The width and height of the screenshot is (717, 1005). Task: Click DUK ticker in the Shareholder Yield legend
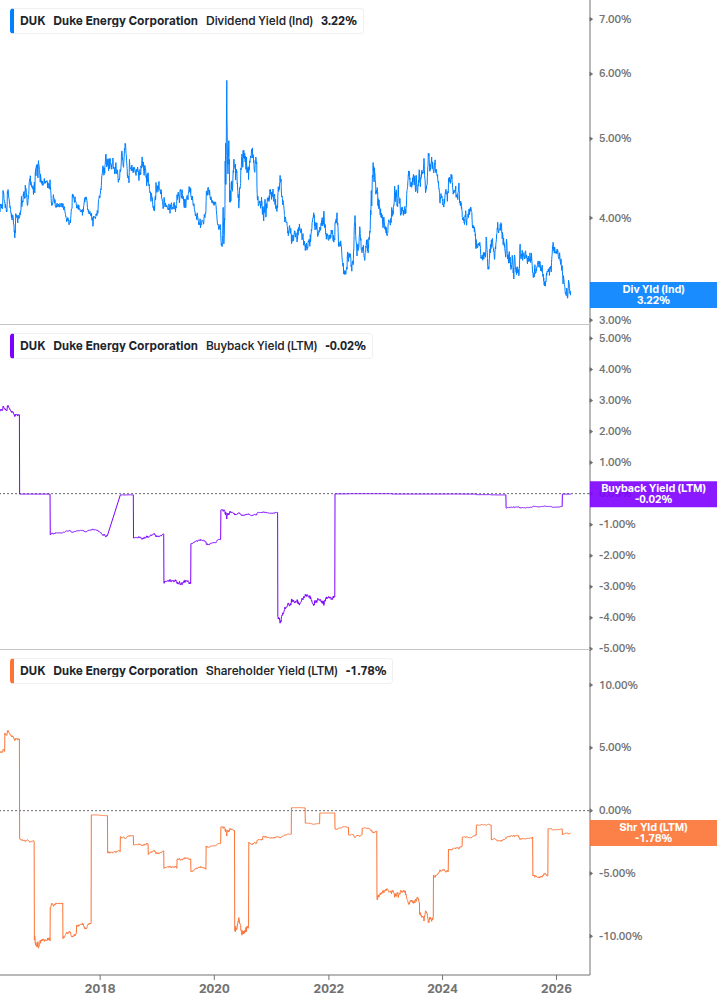(33, 670)
